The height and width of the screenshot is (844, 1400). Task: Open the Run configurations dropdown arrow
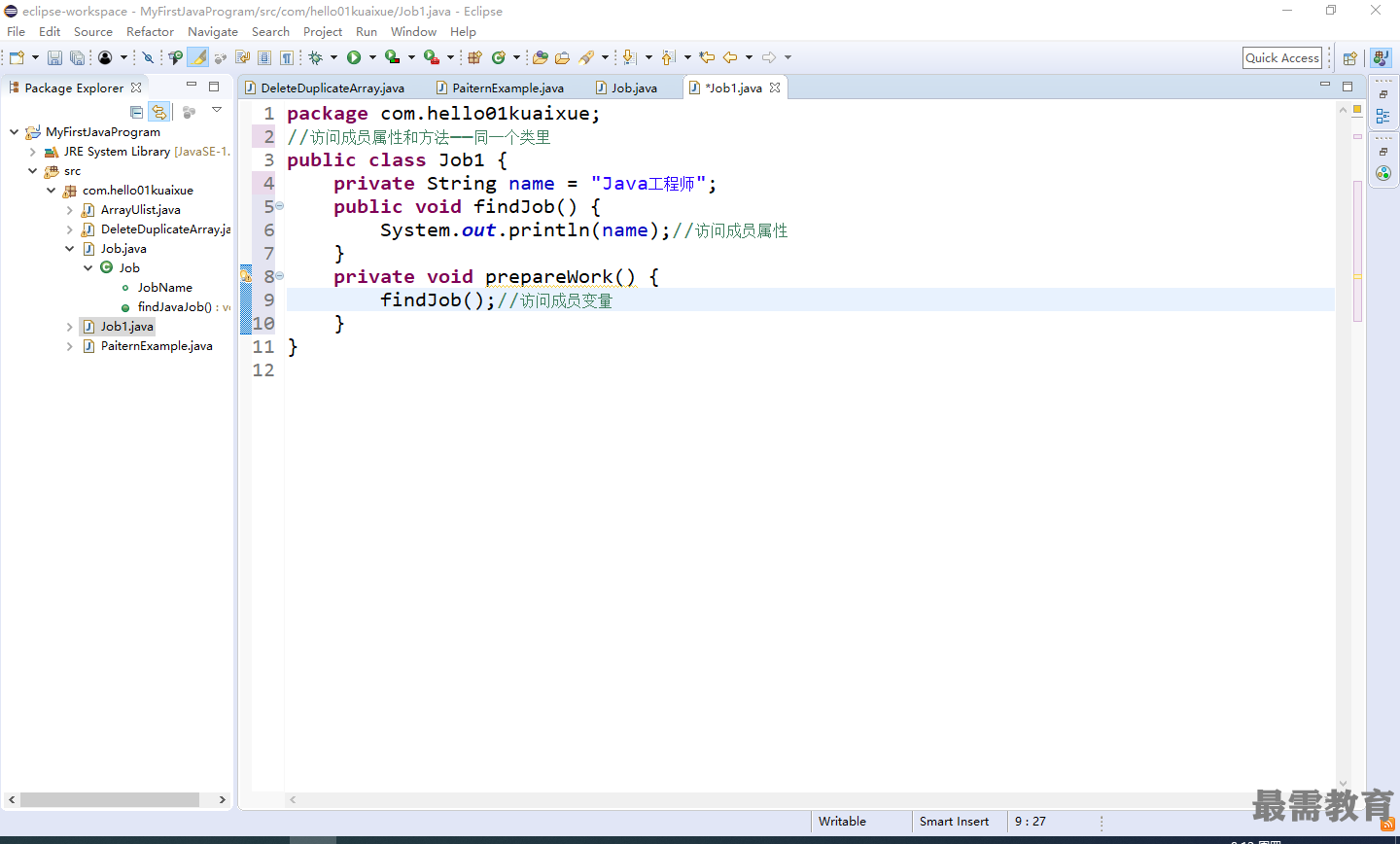pyautogui.click(x=372, y=57)
